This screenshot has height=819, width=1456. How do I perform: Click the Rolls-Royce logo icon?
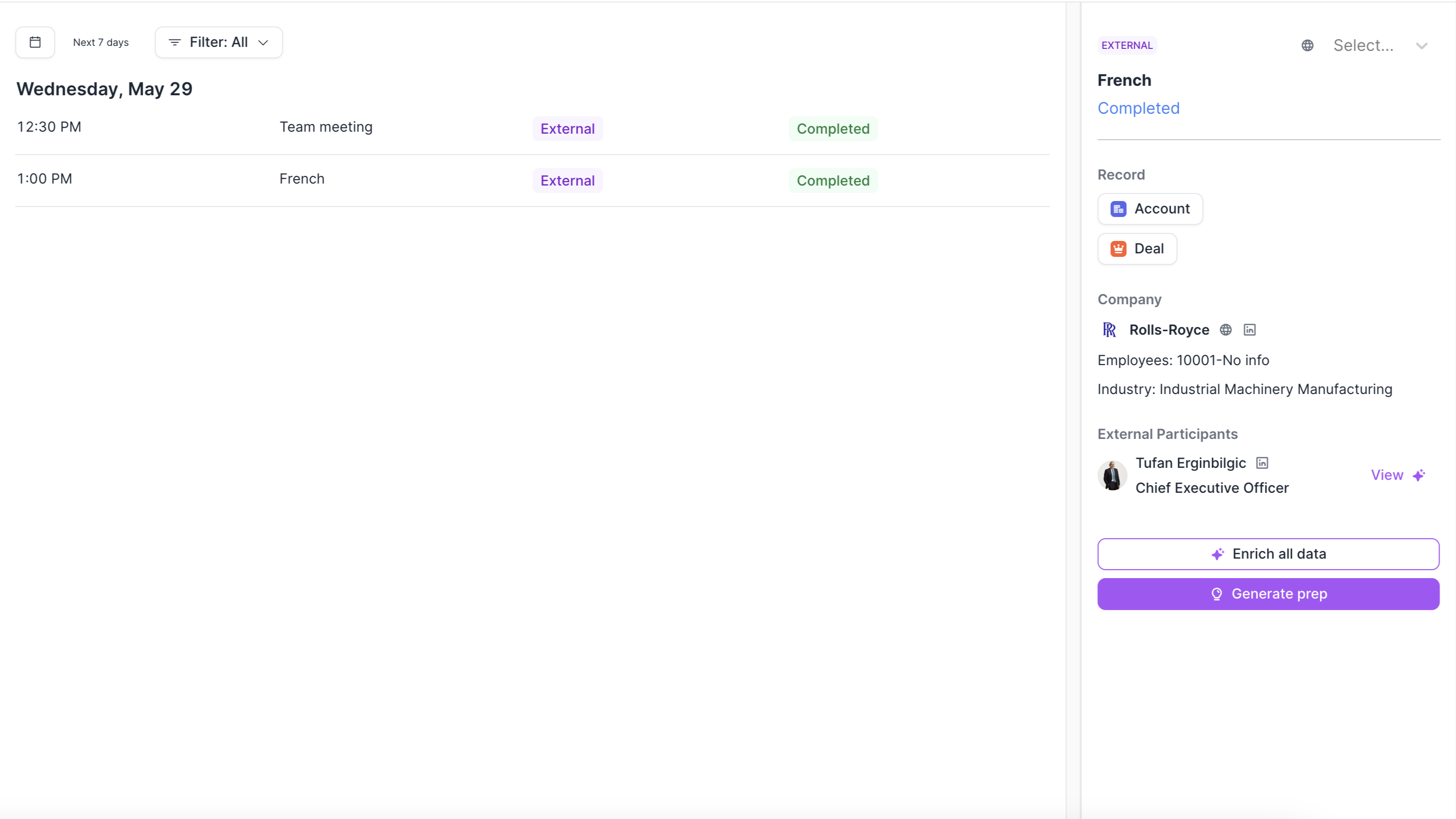[x=1109, y=330]
